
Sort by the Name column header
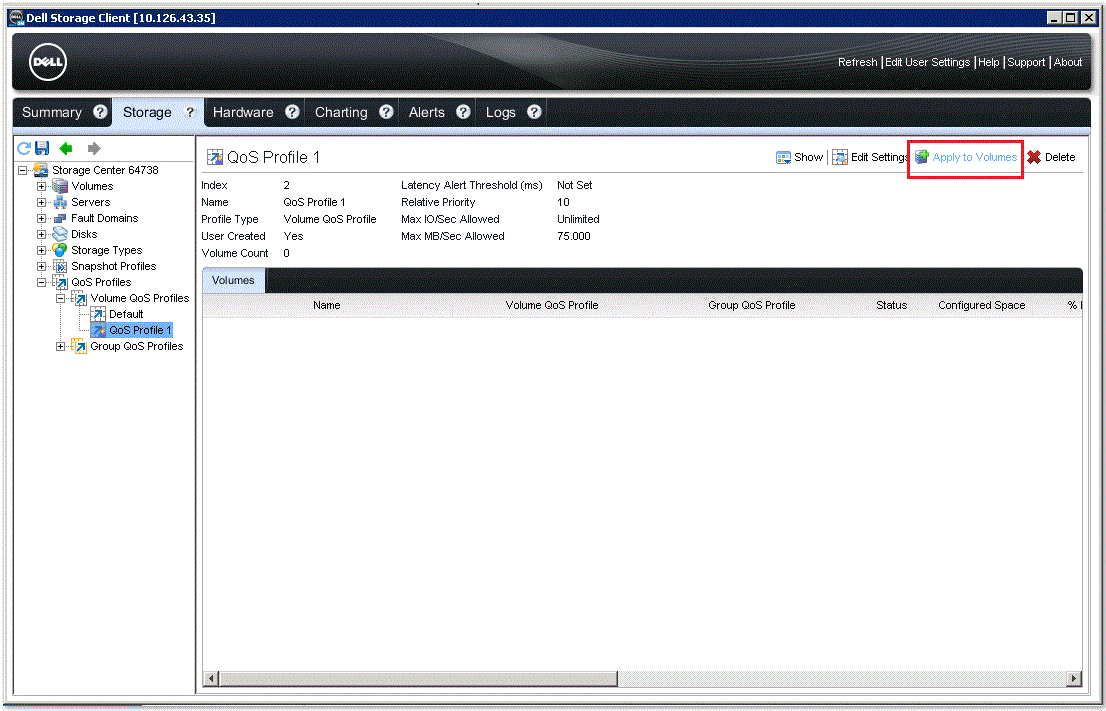click(327, 305)
